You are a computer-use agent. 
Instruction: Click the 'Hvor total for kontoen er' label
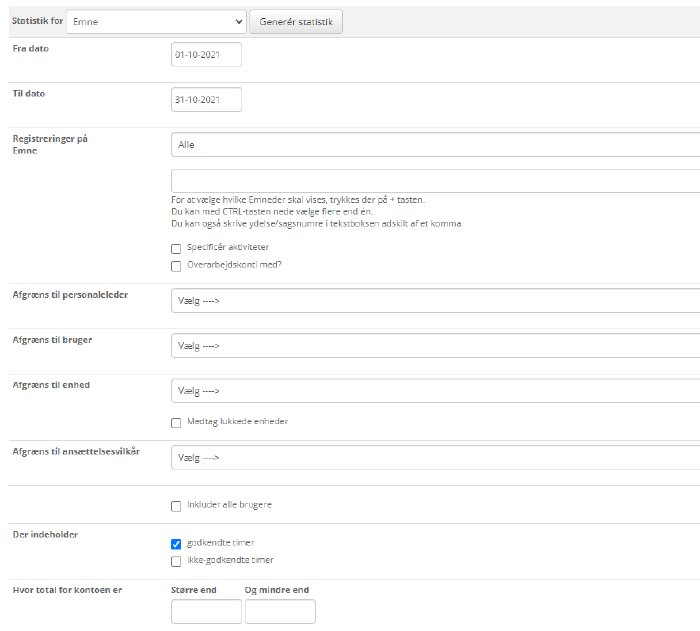coord(66,590)
